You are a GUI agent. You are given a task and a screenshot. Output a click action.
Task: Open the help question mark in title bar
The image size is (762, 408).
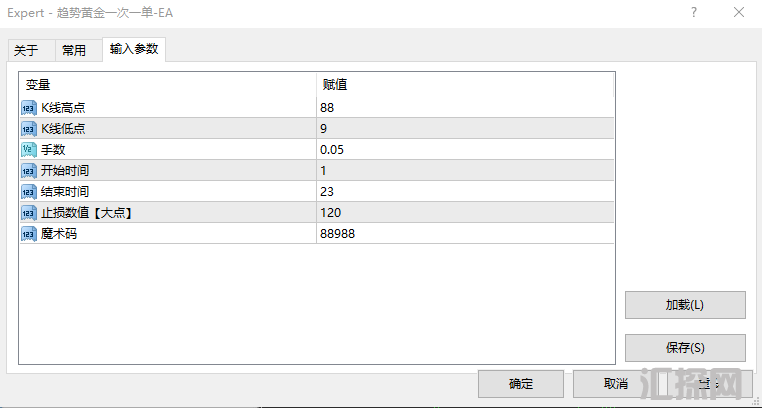pyautogui.click(x=694, y=12)
